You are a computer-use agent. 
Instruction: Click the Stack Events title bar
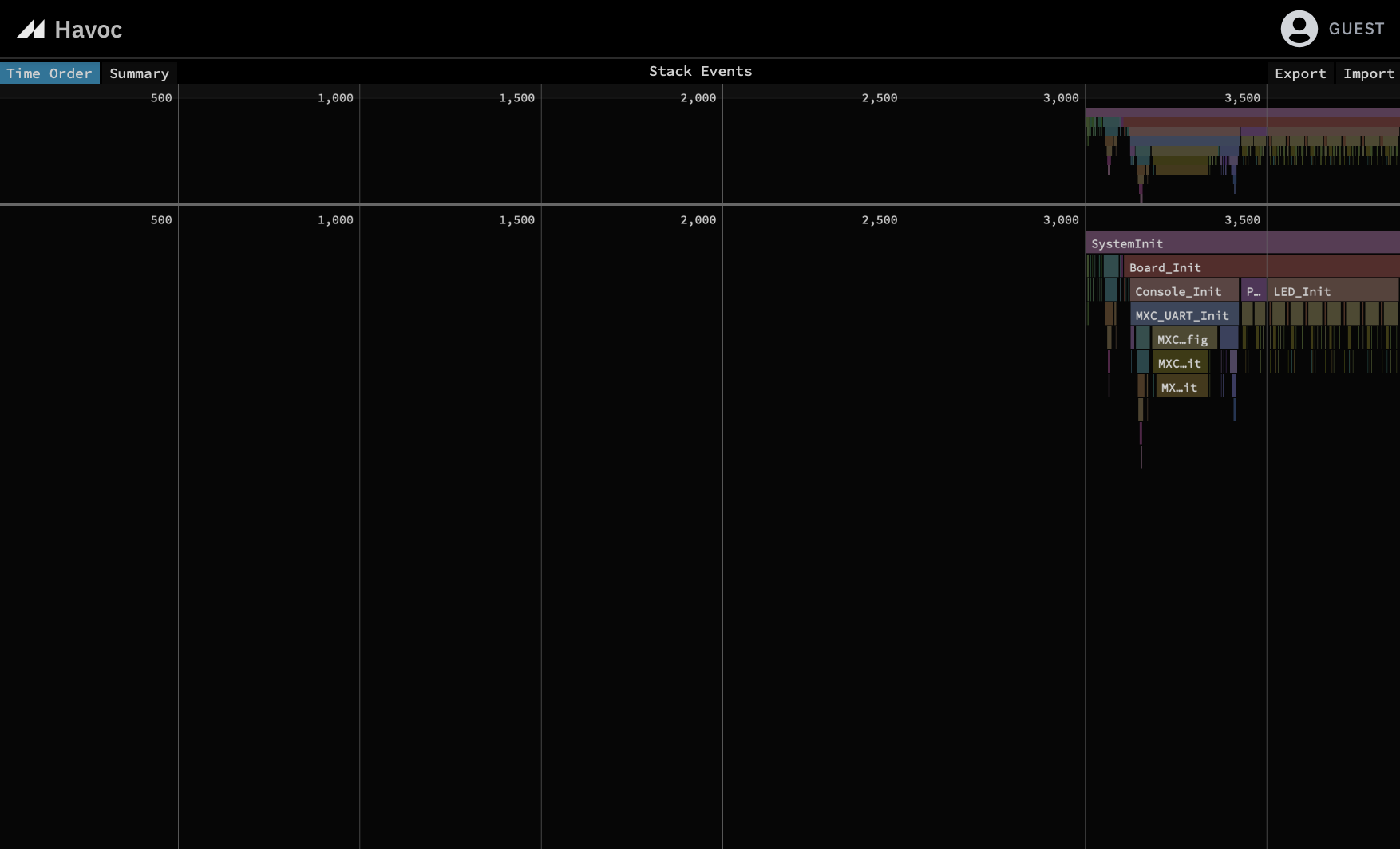point(700,71)
